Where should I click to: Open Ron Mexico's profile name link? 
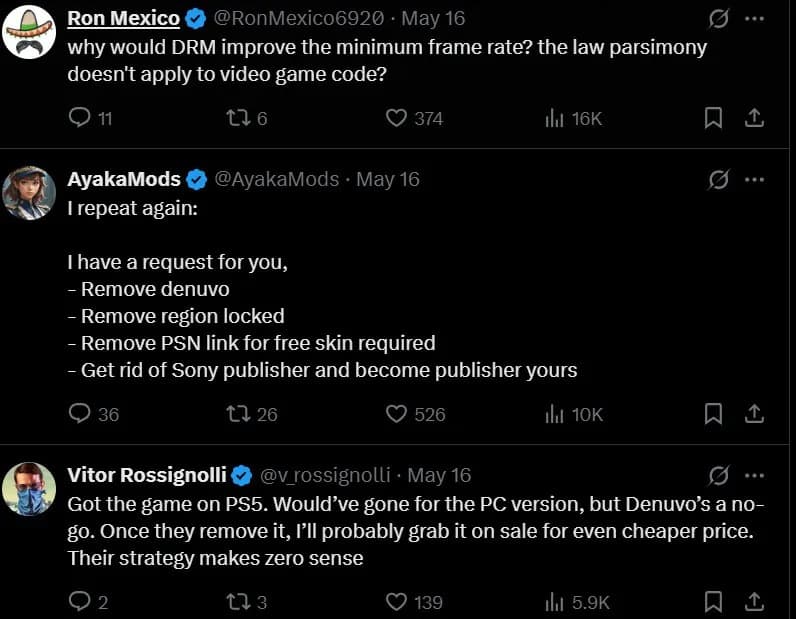[x=123, y=19]
